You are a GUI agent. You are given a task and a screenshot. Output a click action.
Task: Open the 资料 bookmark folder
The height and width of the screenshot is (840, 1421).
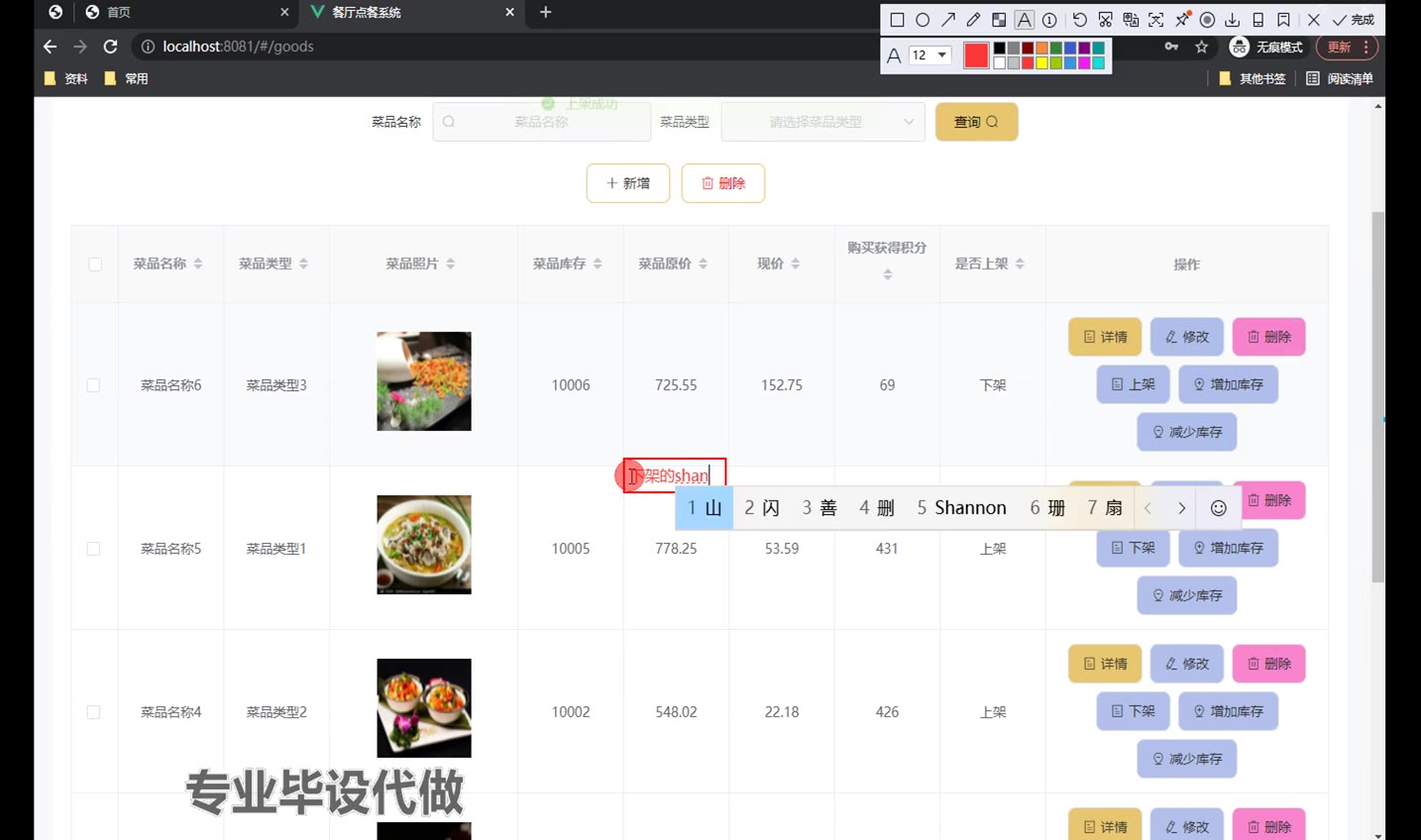pyautogui.click(x=66, y=78)
